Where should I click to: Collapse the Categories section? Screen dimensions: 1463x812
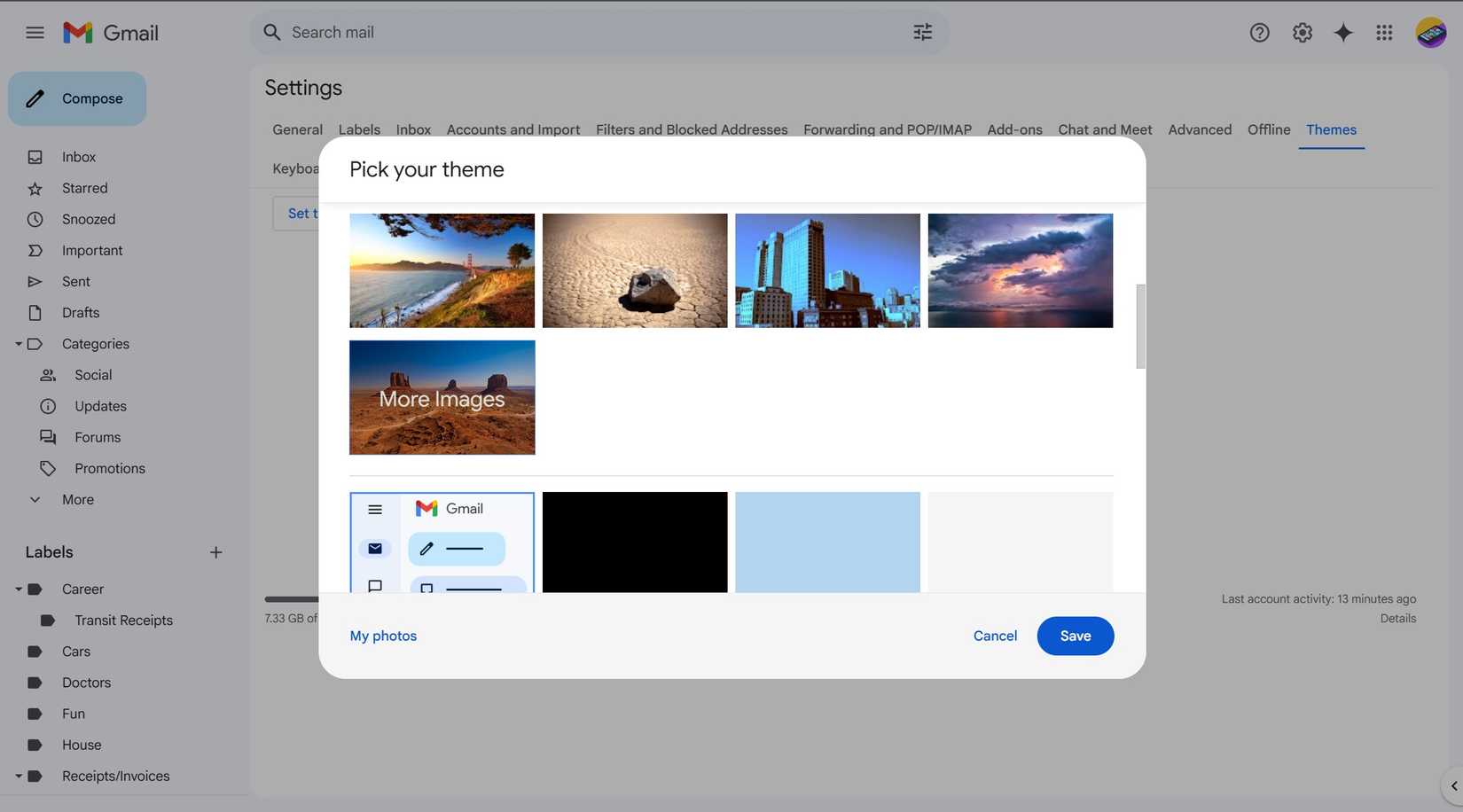point(19,344)
